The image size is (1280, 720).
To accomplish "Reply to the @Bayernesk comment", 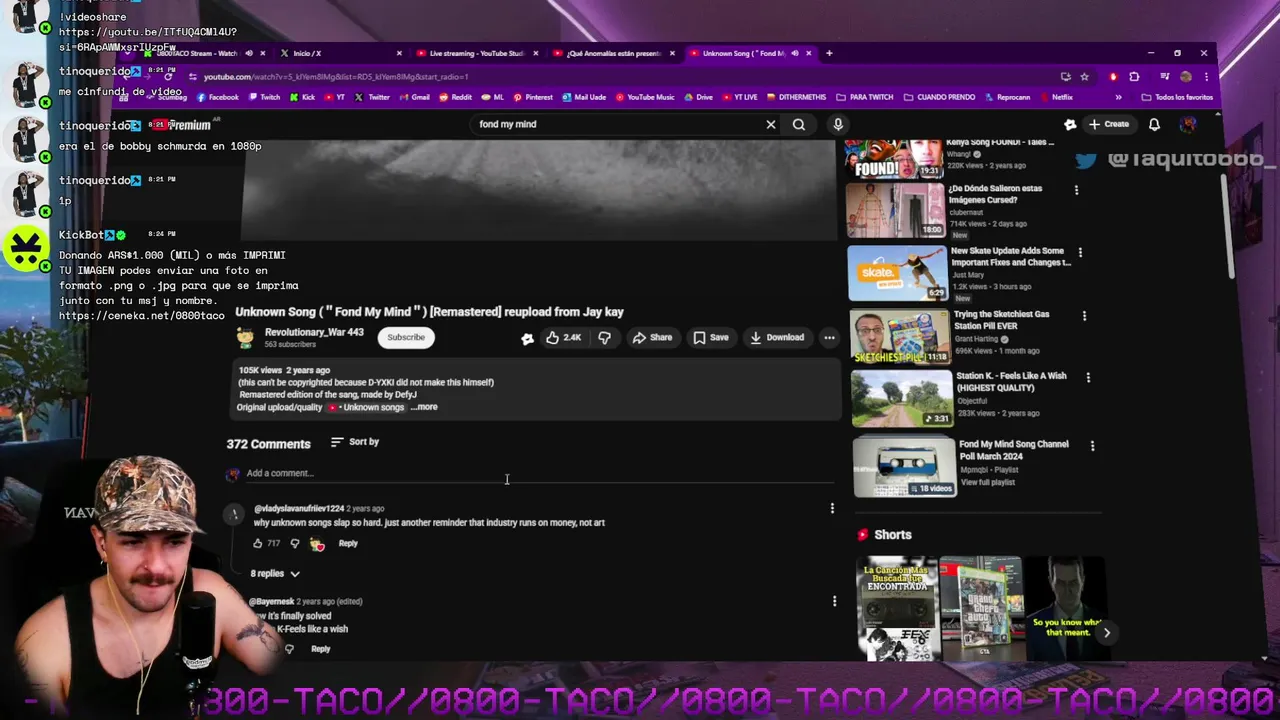I will pyautogui.click(x=320, y=649).
